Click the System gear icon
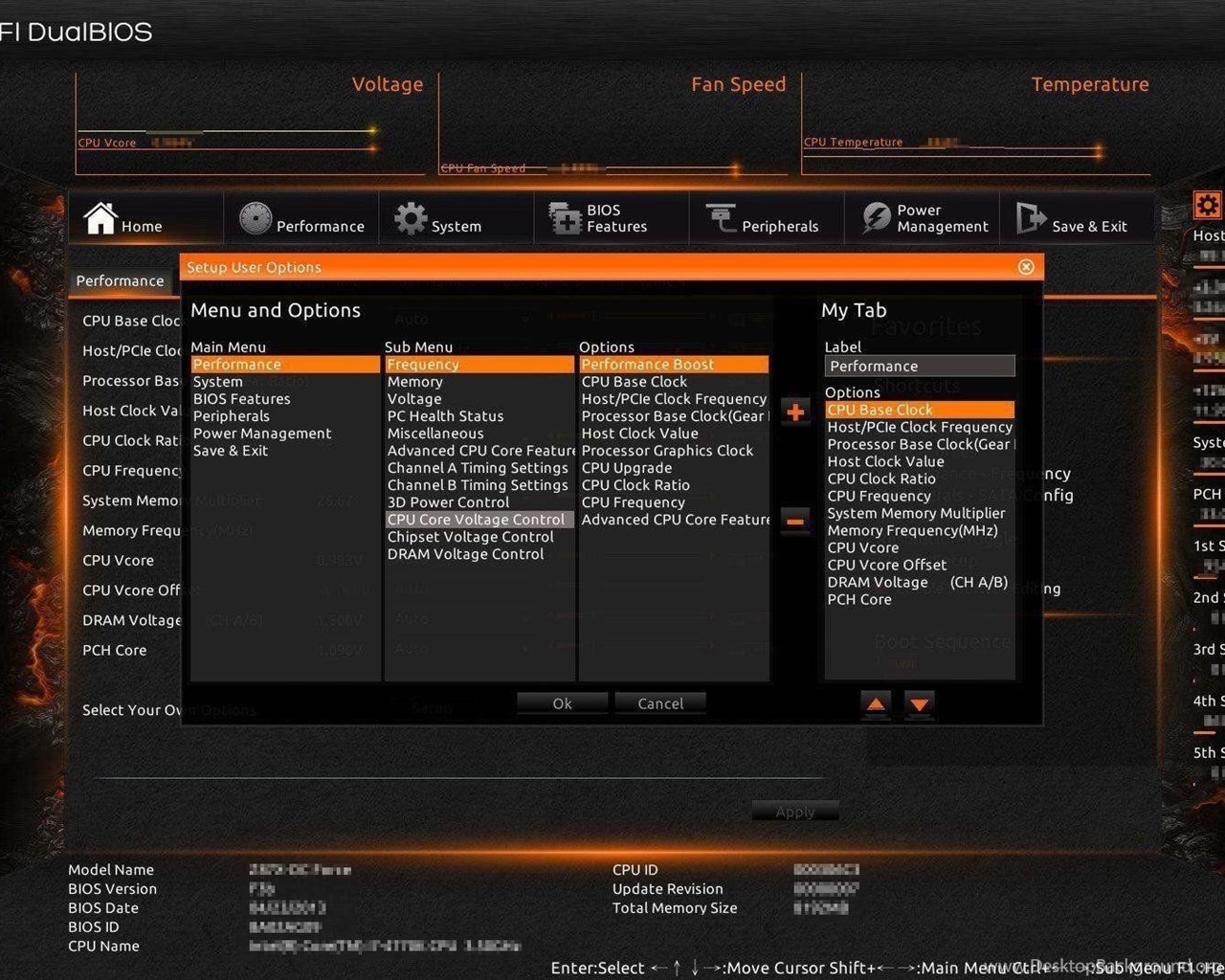 [x=411, y=218]
